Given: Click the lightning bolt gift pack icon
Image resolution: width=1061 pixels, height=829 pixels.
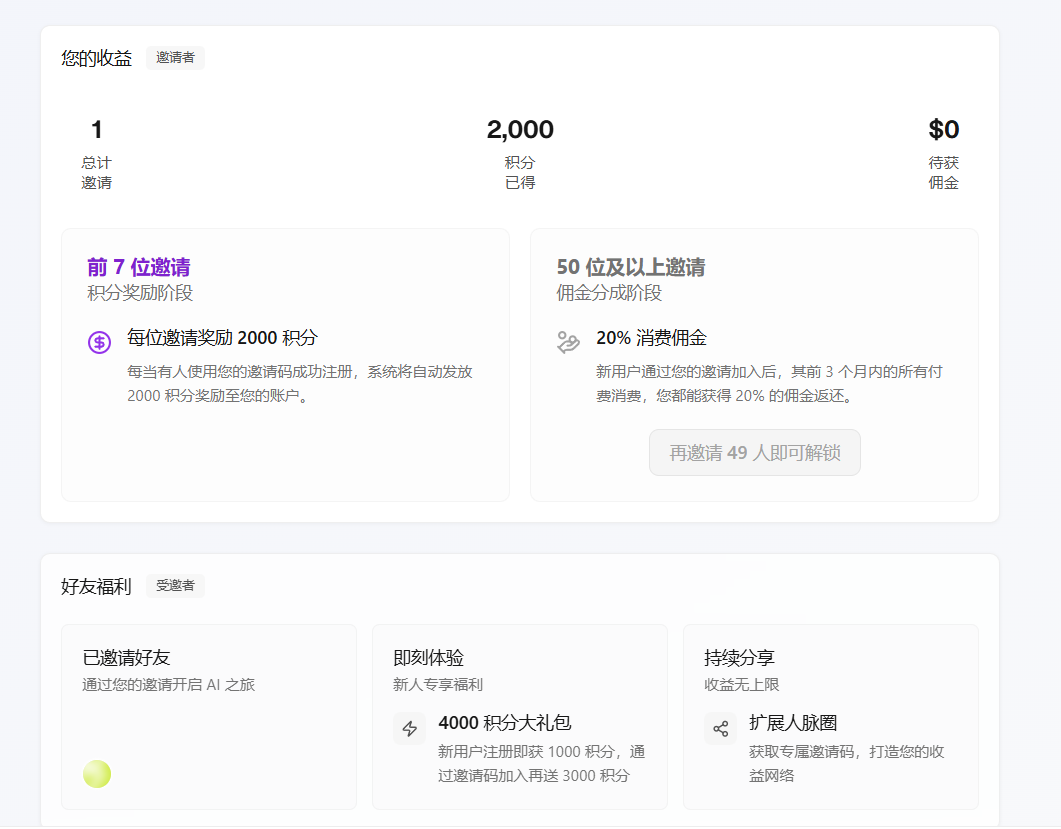Looking at the screenshot, I should coord(409,728).
